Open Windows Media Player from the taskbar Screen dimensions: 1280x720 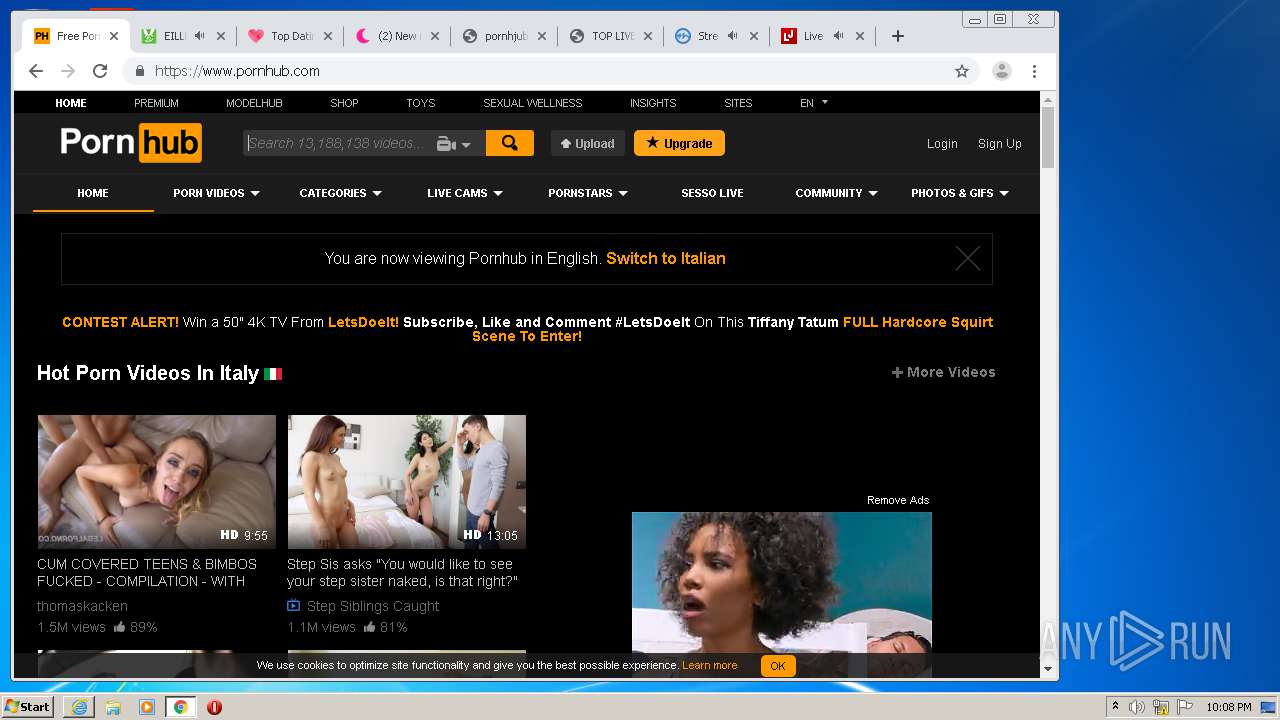pos(147,707)
